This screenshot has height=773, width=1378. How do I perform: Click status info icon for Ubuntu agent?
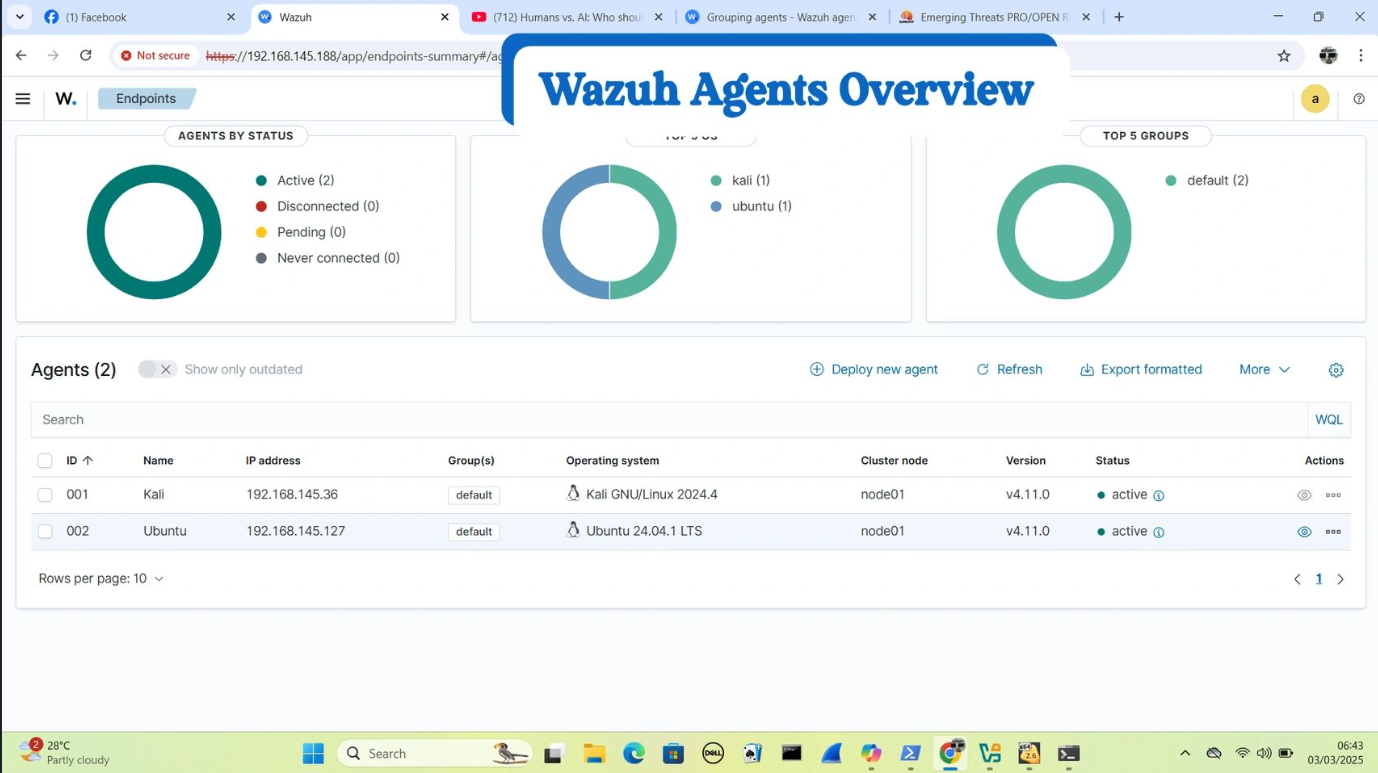click(1159, 532)
